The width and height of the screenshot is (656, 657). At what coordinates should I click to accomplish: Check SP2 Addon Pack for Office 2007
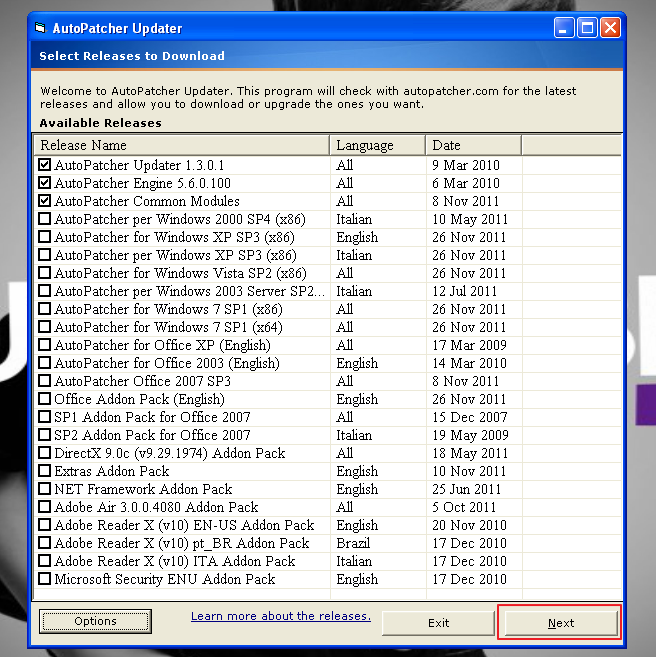44,435
